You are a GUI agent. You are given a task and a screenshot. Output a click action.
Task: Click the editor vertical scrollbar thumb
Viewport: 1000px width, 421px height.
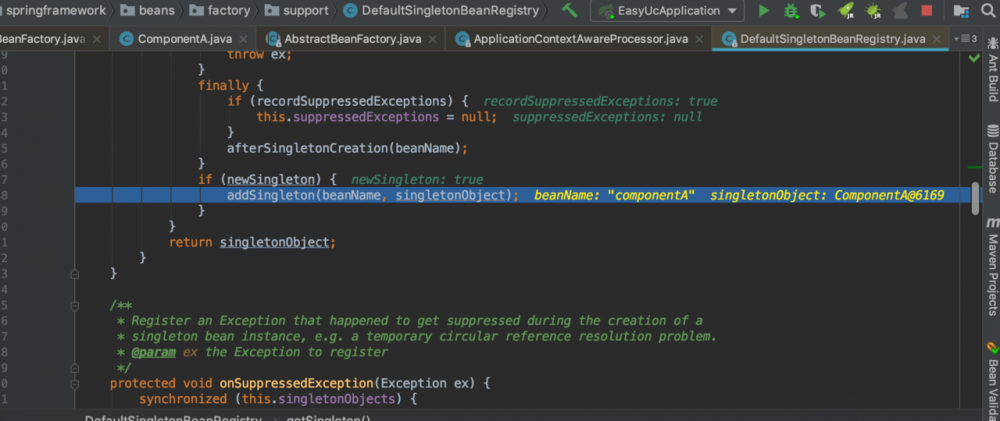click(x=975, y=198)
